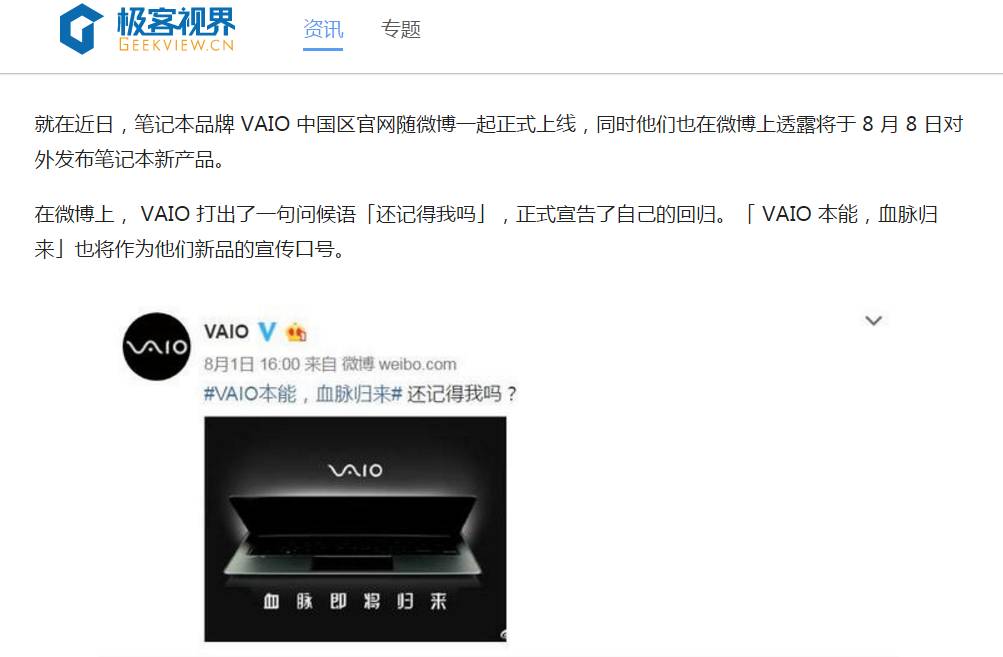Open the #VAIO本能,血脉归来# hashtag
Image resolution: width=1003 pixels, height=657 pixels.
(303, 393)
